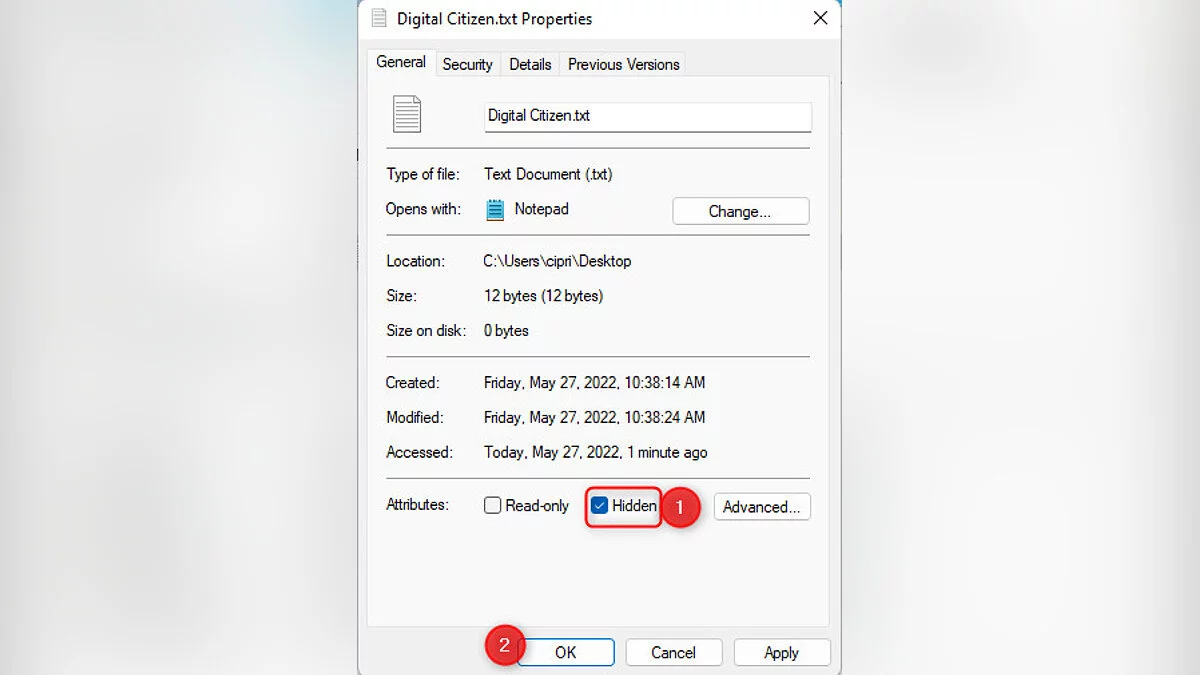Go to the Previous Versions tab
Viewport: 1200px width, 675px height.
(623, 64)
